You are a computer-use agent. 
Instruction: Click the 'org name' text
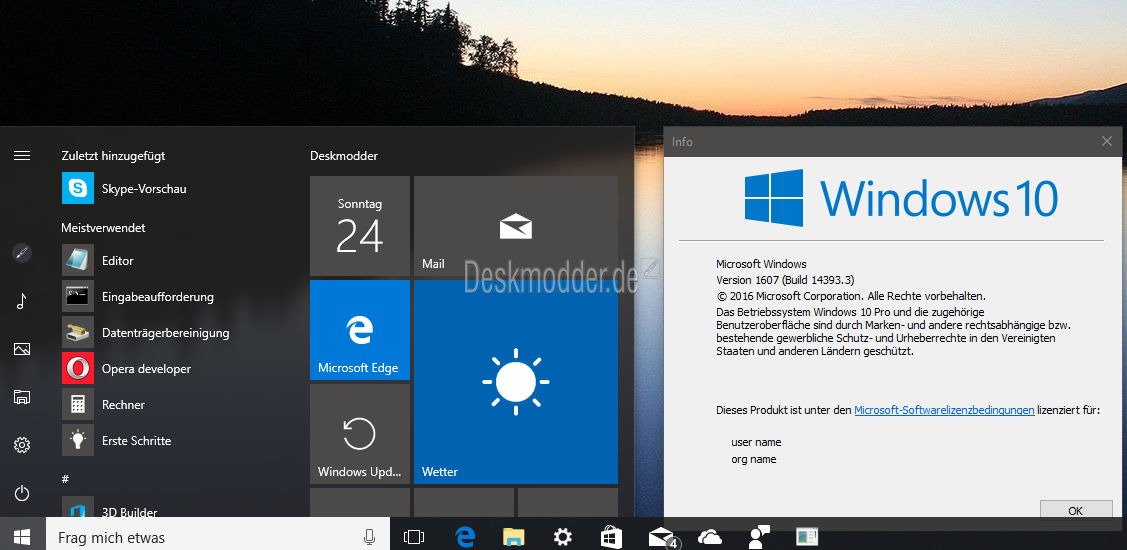tap(754, 459)
